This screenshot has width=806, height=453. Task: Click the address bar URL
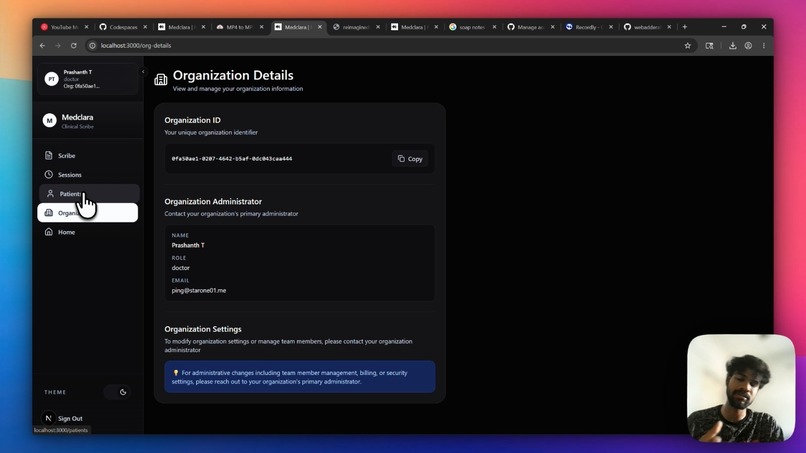[x=136, y=46]
